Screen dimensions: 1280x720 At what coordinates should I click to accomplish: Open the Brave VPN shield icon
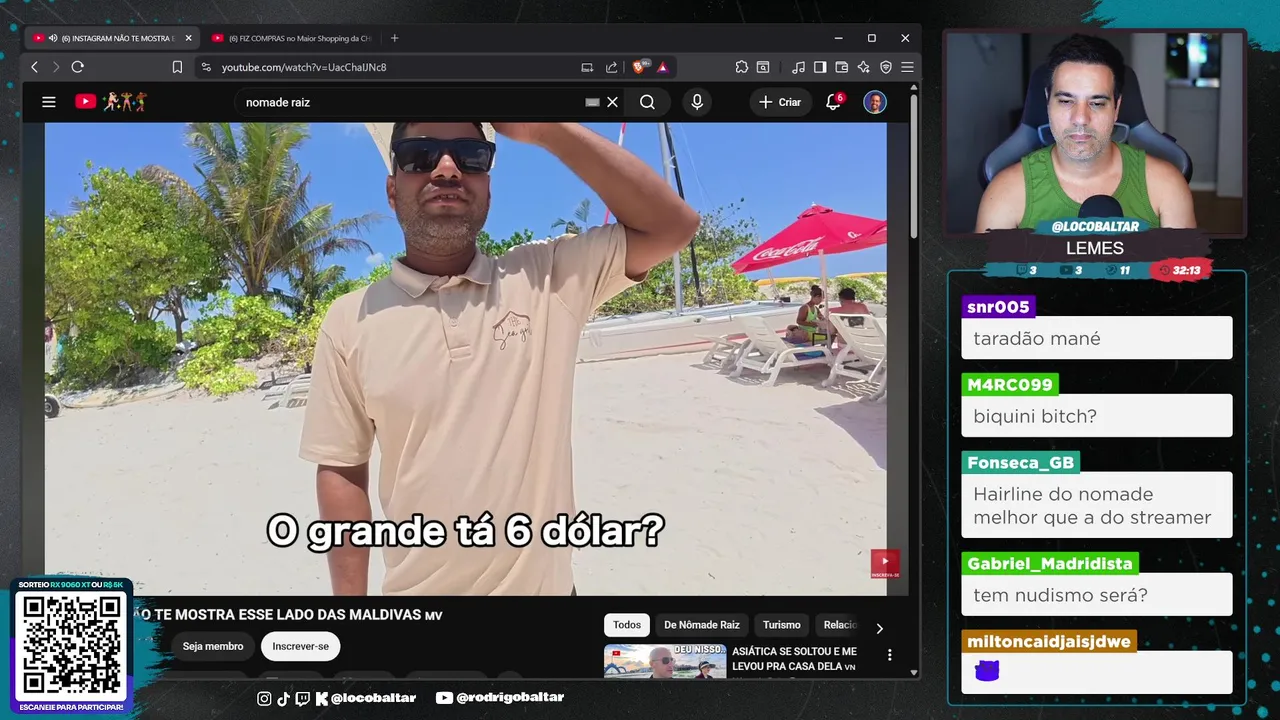click(886, 67)
